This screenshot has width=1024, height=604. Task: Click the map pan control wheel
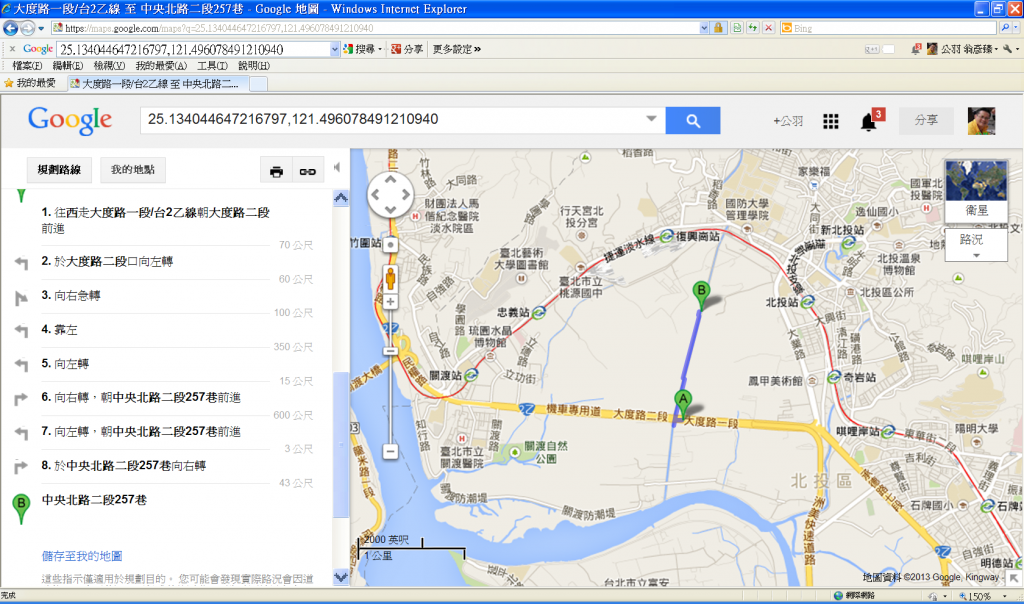[x=391, y=195]
